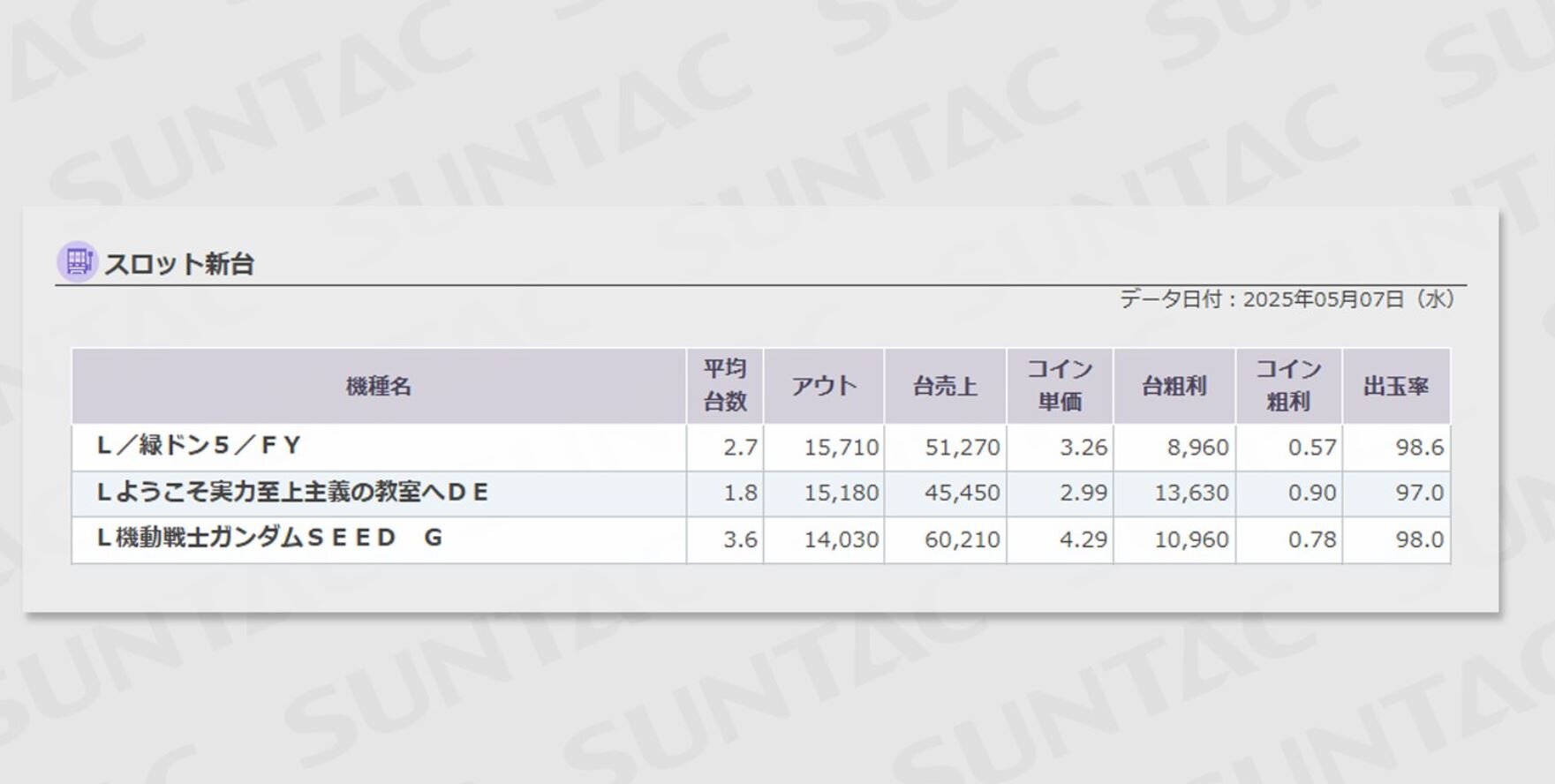1555x784 pixels.
Task: Click payout rate 98.6
Action: coord(1420,448)
